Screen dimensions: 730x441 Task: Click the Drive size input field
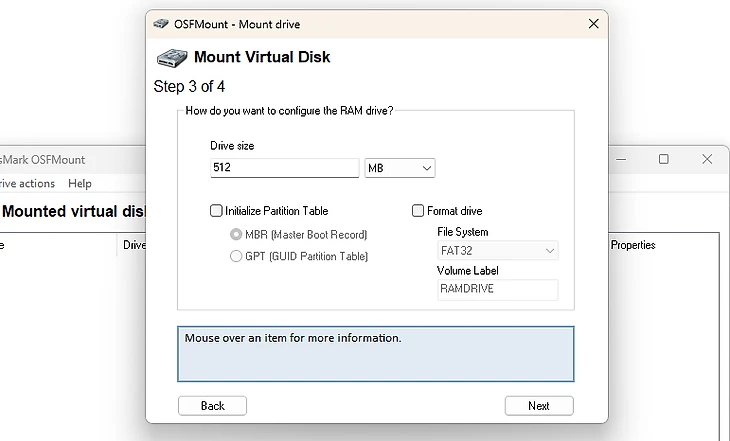284,168
